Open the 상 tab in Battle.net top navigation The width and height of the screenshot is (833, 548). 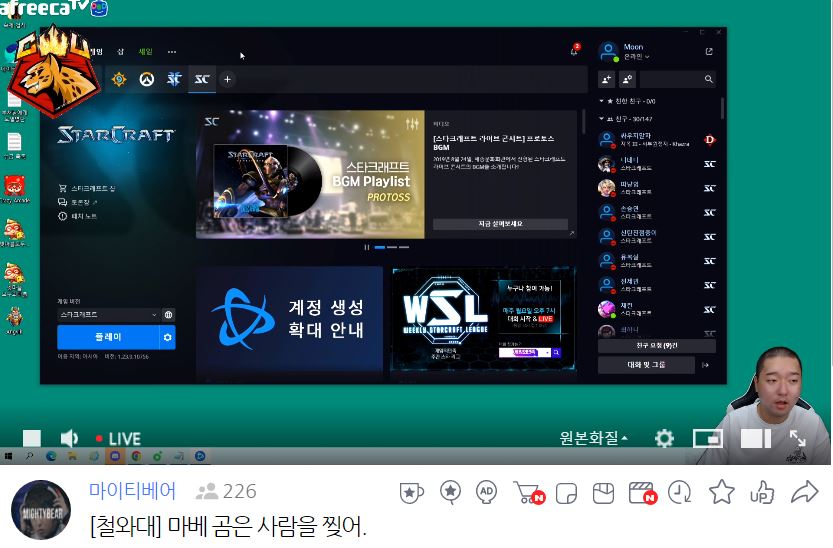[120, 52]
